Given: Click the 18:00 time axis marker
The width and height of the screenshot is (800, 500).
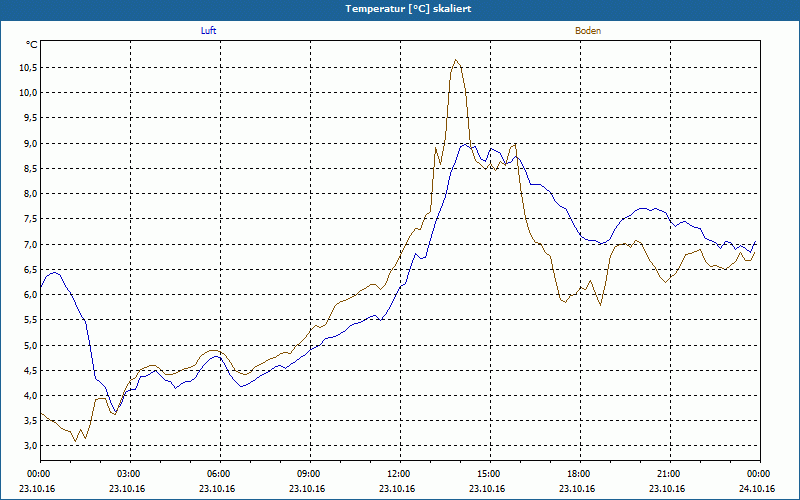Looking at the screenshot, I should (x=580, y=474).
